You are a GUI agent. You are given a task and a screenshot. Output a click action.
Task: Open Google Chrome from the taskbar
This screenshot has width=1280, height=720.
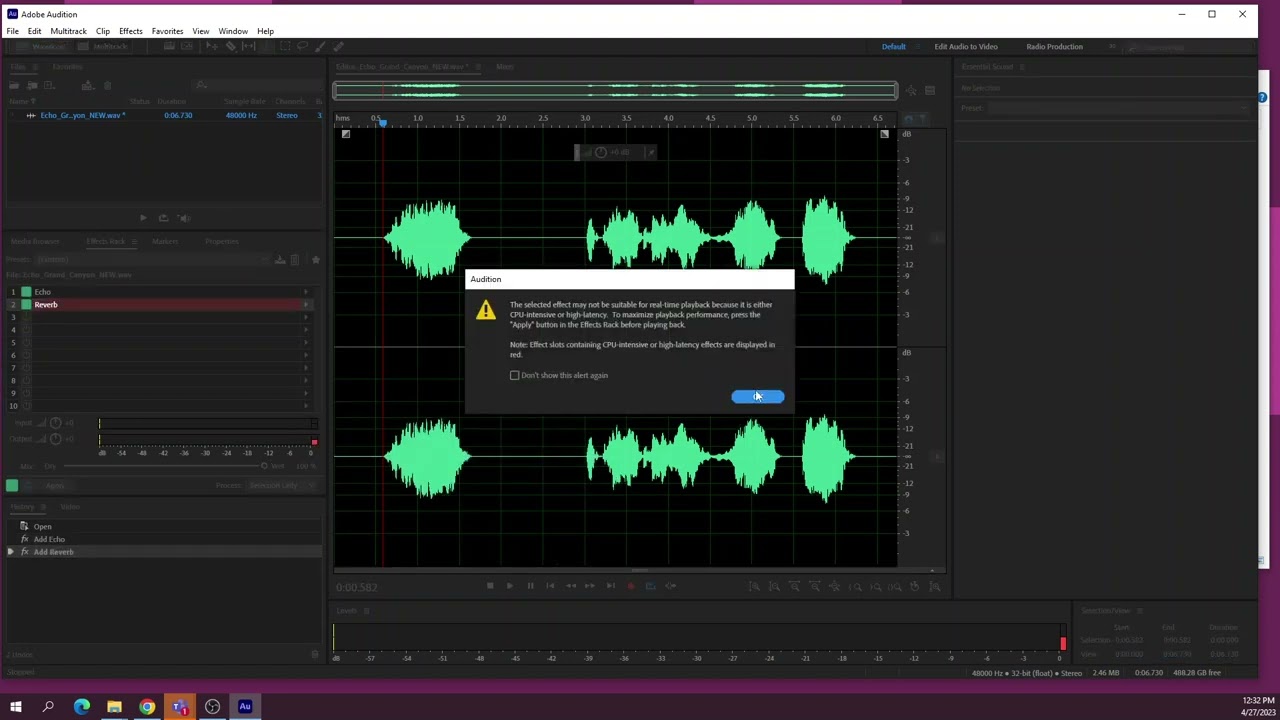(x=147, y=707)
